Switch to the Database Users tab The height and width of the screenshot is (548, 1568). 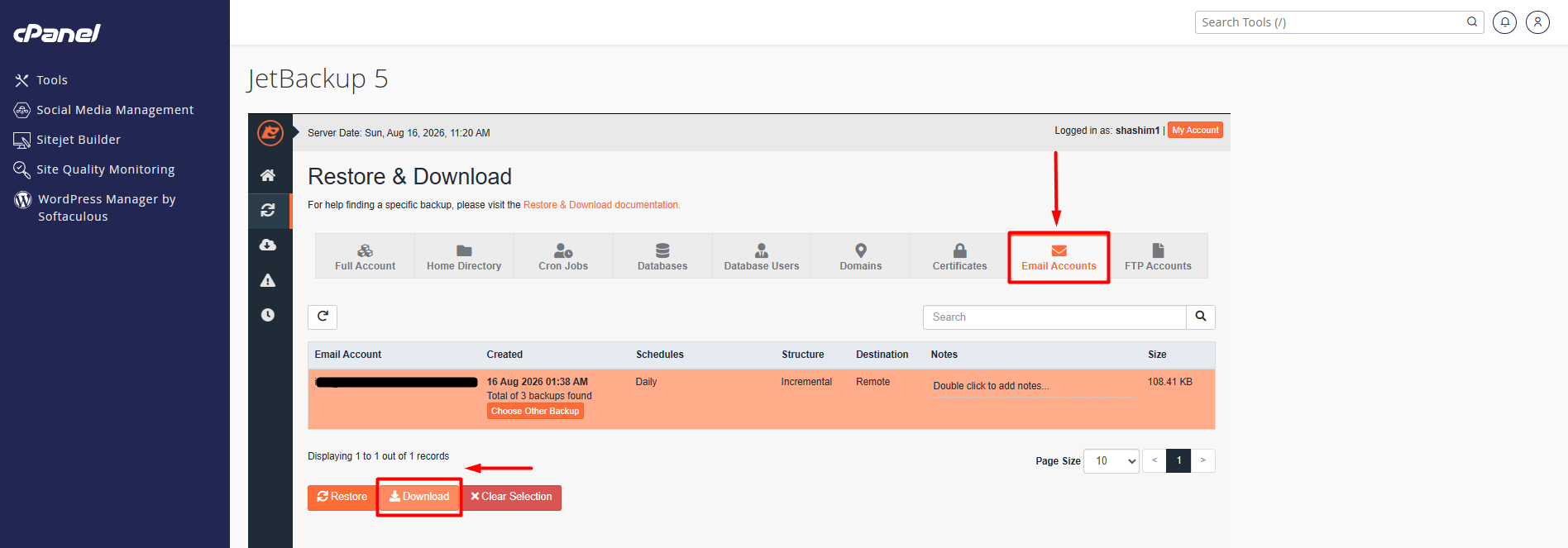pos(762,256)
